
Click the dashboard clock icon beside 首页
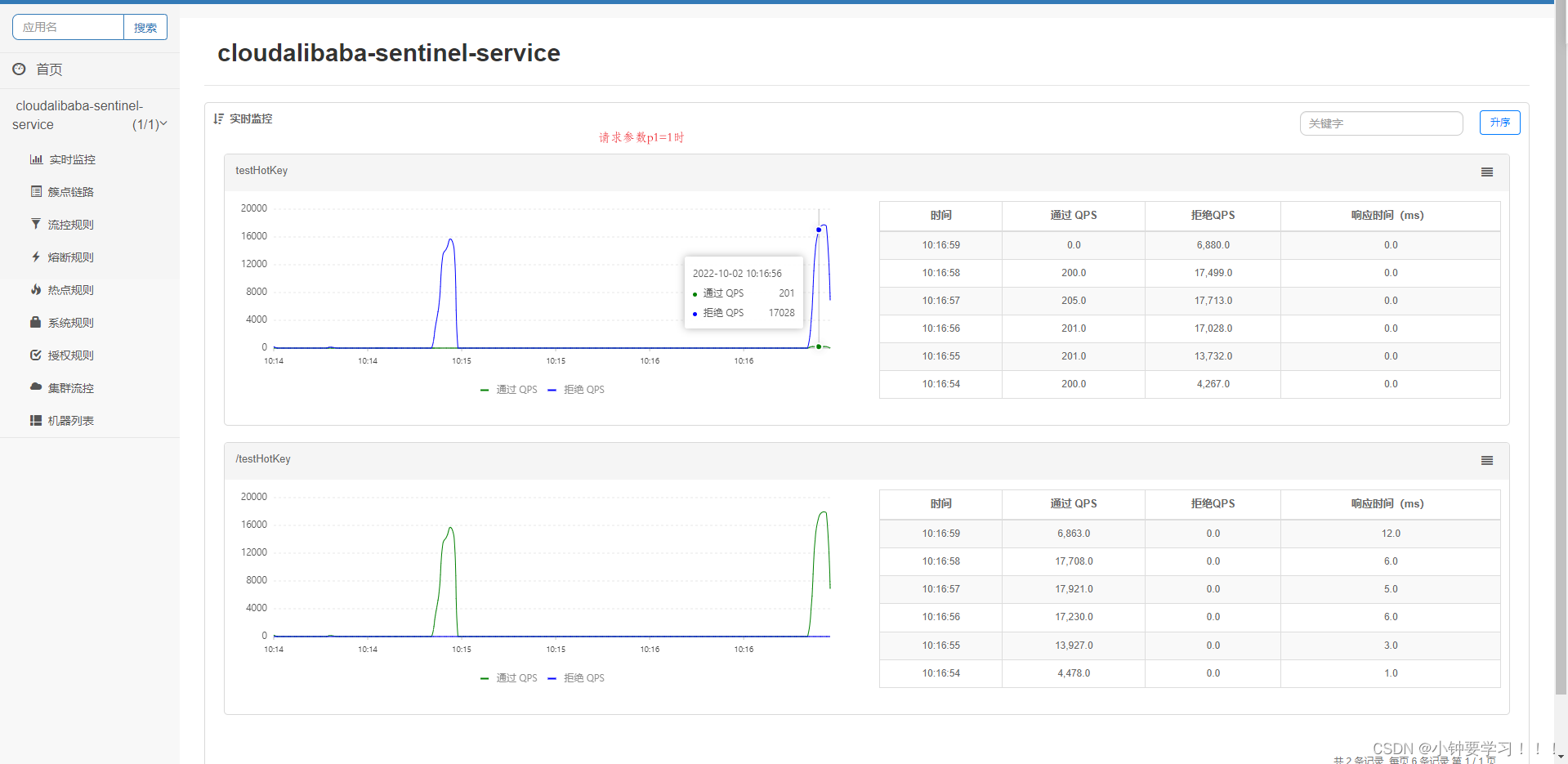click(19, 69)
